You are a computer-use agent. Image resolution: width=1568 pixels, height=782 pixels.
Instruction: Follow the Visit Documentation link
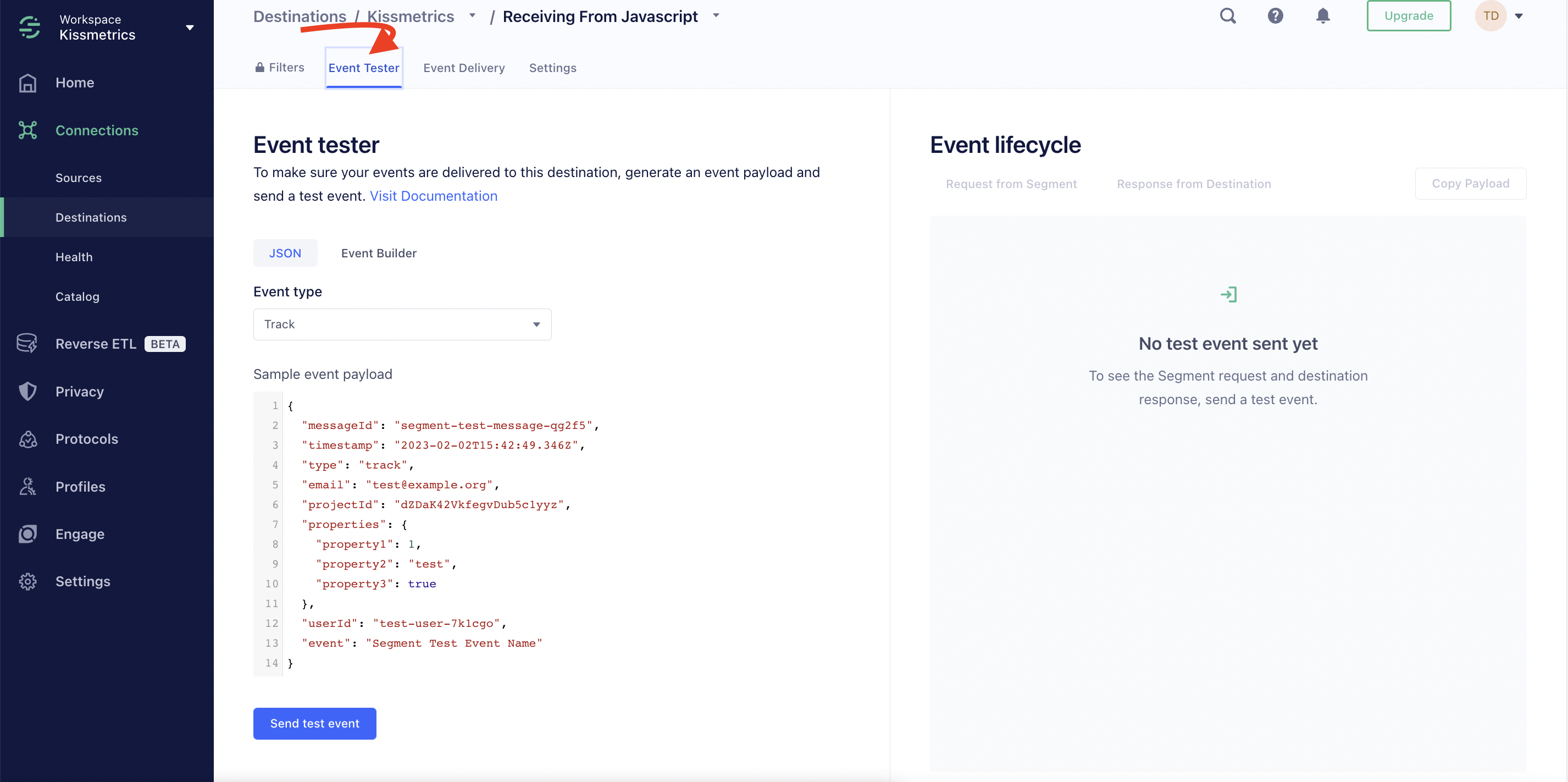(x=434, y=196)
